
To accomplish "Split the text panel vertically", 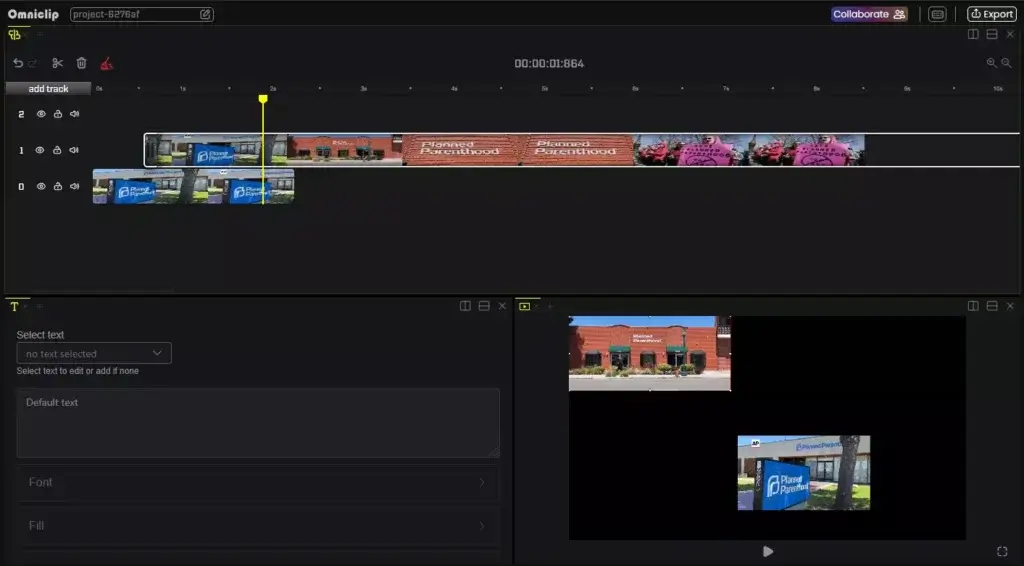I will [465, 306].
